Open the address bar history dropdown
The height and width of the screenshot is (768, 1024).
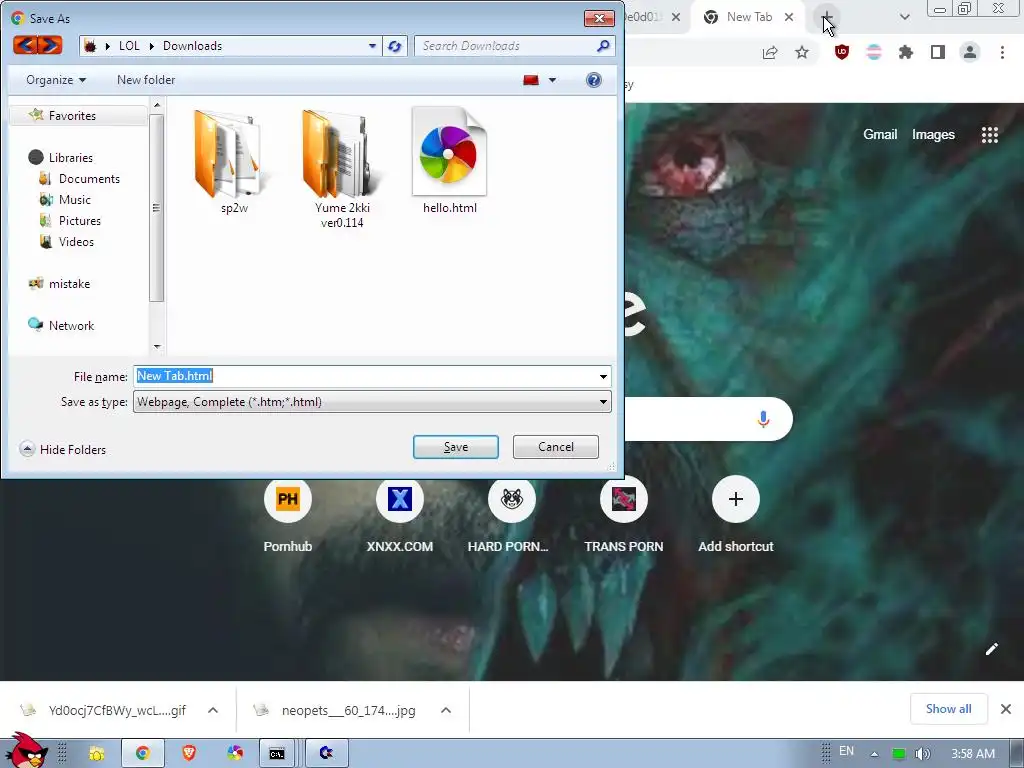pos(372,46)
